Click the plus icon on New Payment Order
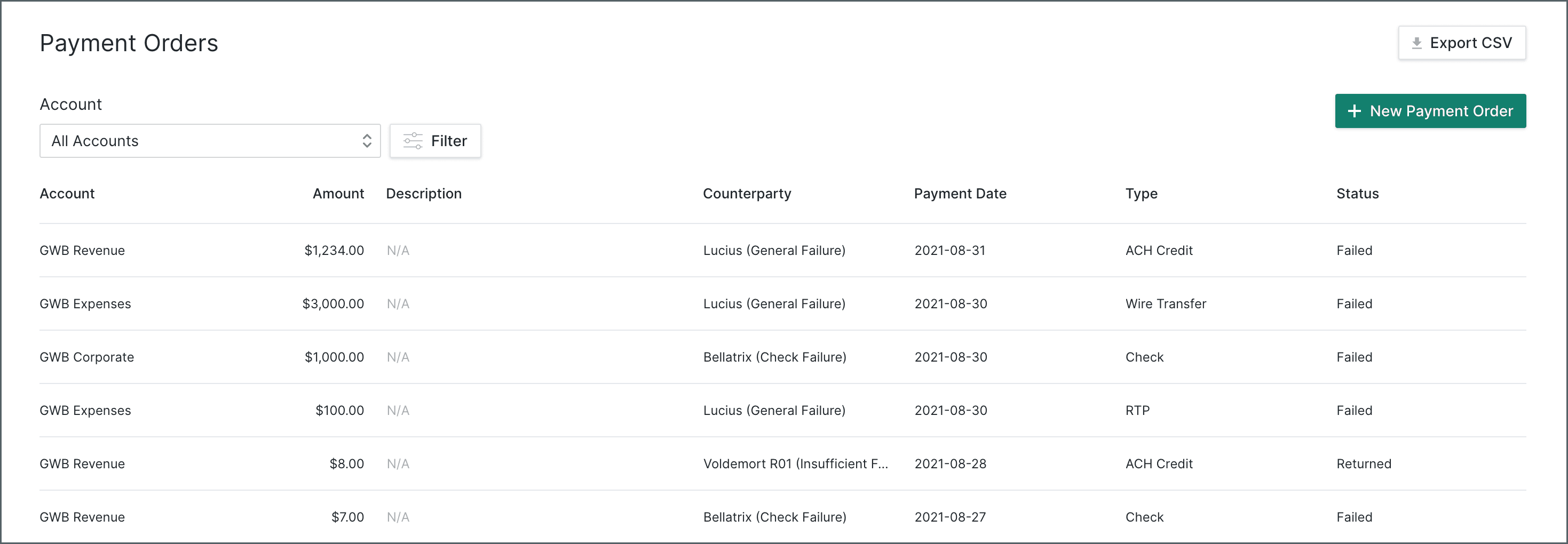Image resolution: width=1568 pixels, height=544 pixels. pos(1355,111)
